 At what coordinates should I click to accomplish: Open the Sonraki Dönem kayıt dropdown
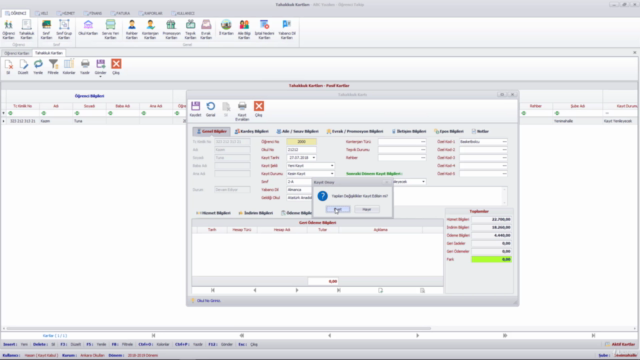423,182
